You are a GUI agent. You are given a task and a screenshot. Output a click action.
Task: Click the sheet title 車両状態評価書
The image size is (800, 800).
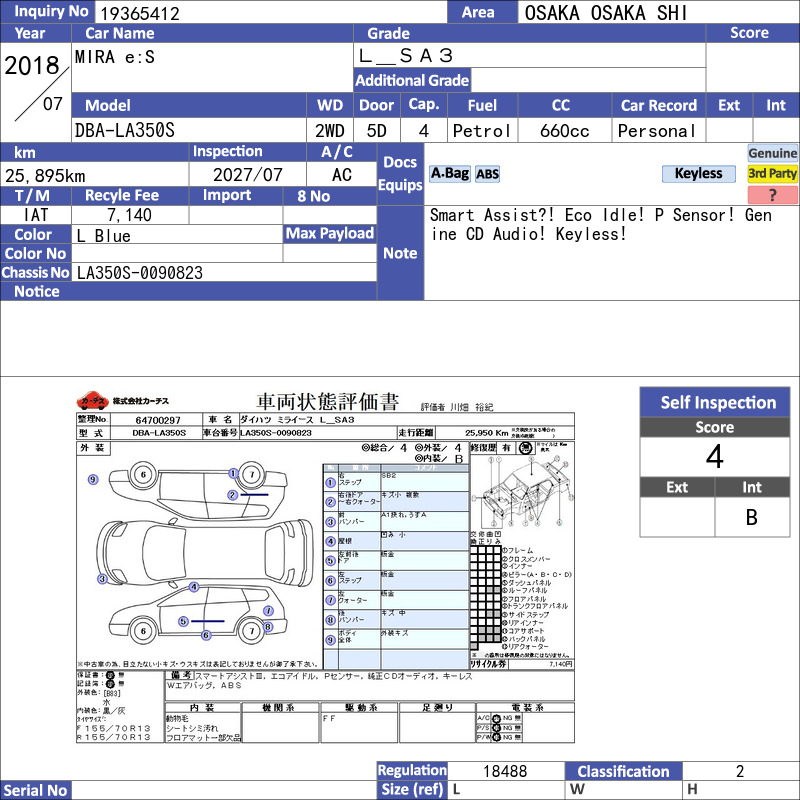pyautogui.click(x=328, y=402)
